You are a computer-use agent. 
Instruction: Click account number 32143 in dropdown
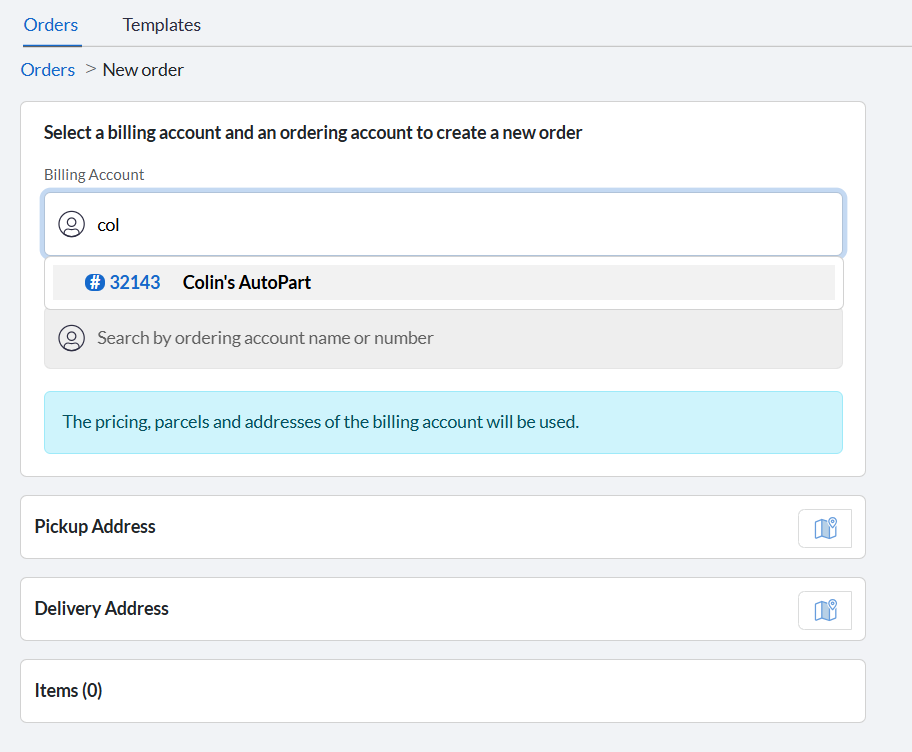click(135, 283)
